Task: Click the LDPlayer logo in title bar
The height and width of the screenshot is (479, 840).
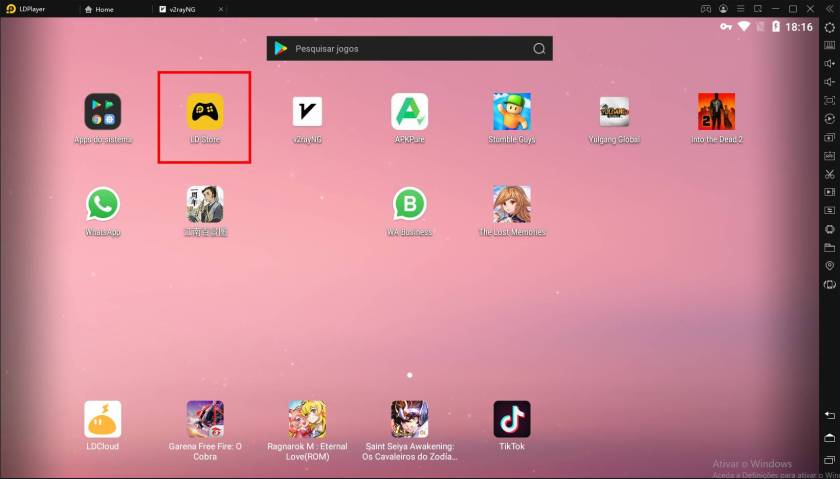Action: [11, 9]
